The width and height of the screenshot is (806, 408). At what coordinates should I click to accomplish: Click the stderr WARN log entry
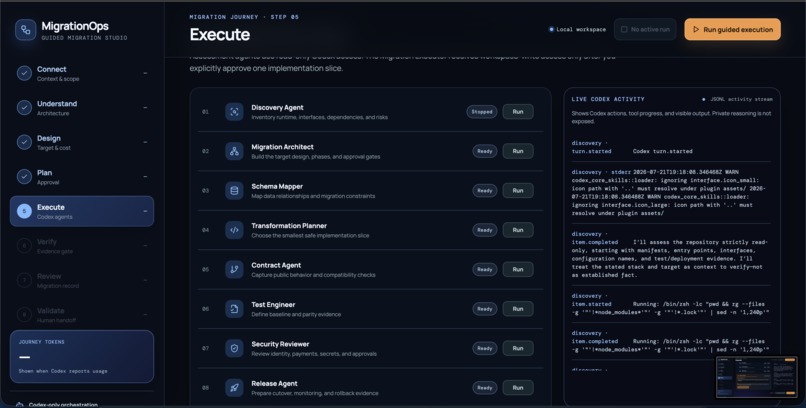[x=669, y=192]
